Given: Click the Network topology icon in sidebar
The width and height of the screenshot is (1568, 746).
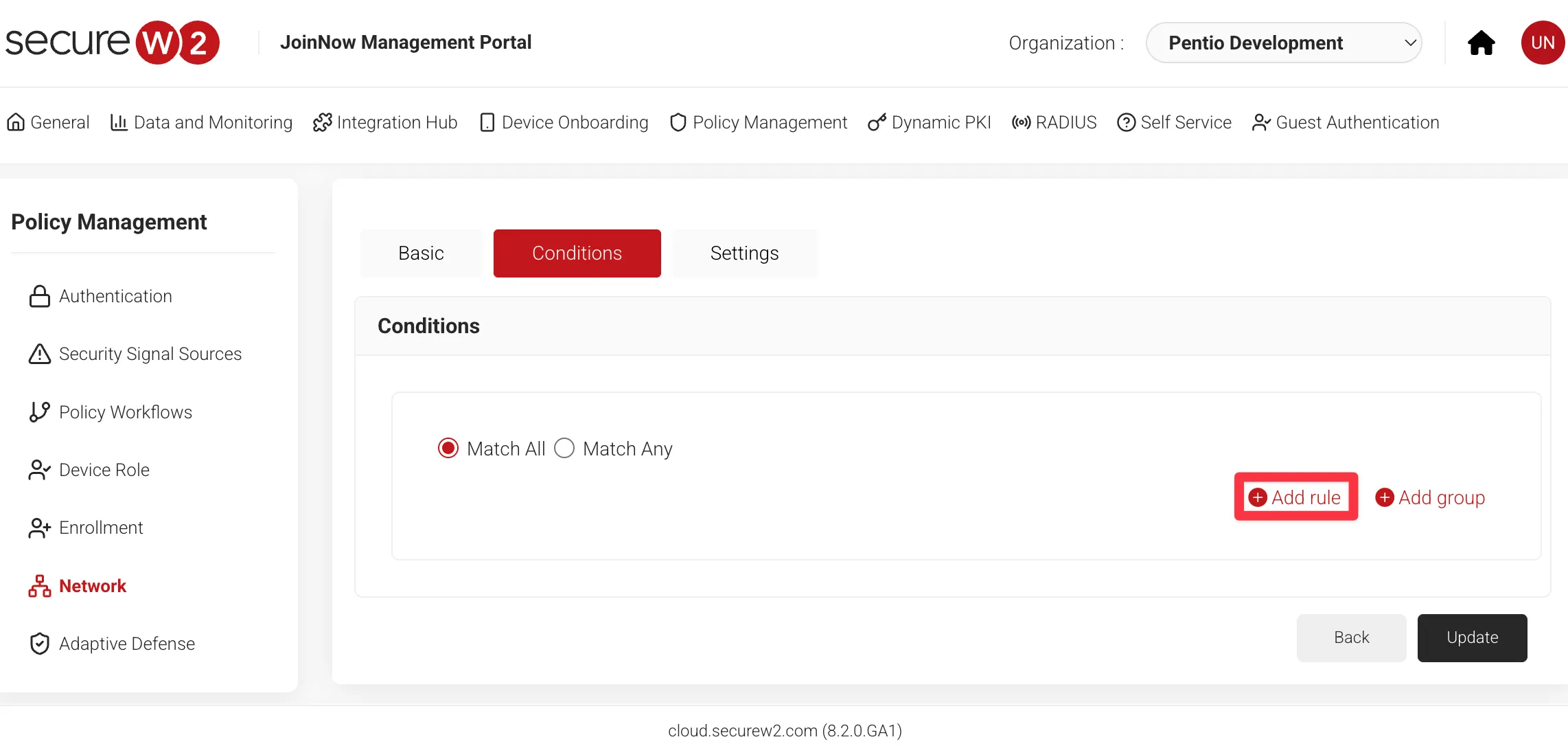Looking at the screenshot, I should [x=39, y=586].
